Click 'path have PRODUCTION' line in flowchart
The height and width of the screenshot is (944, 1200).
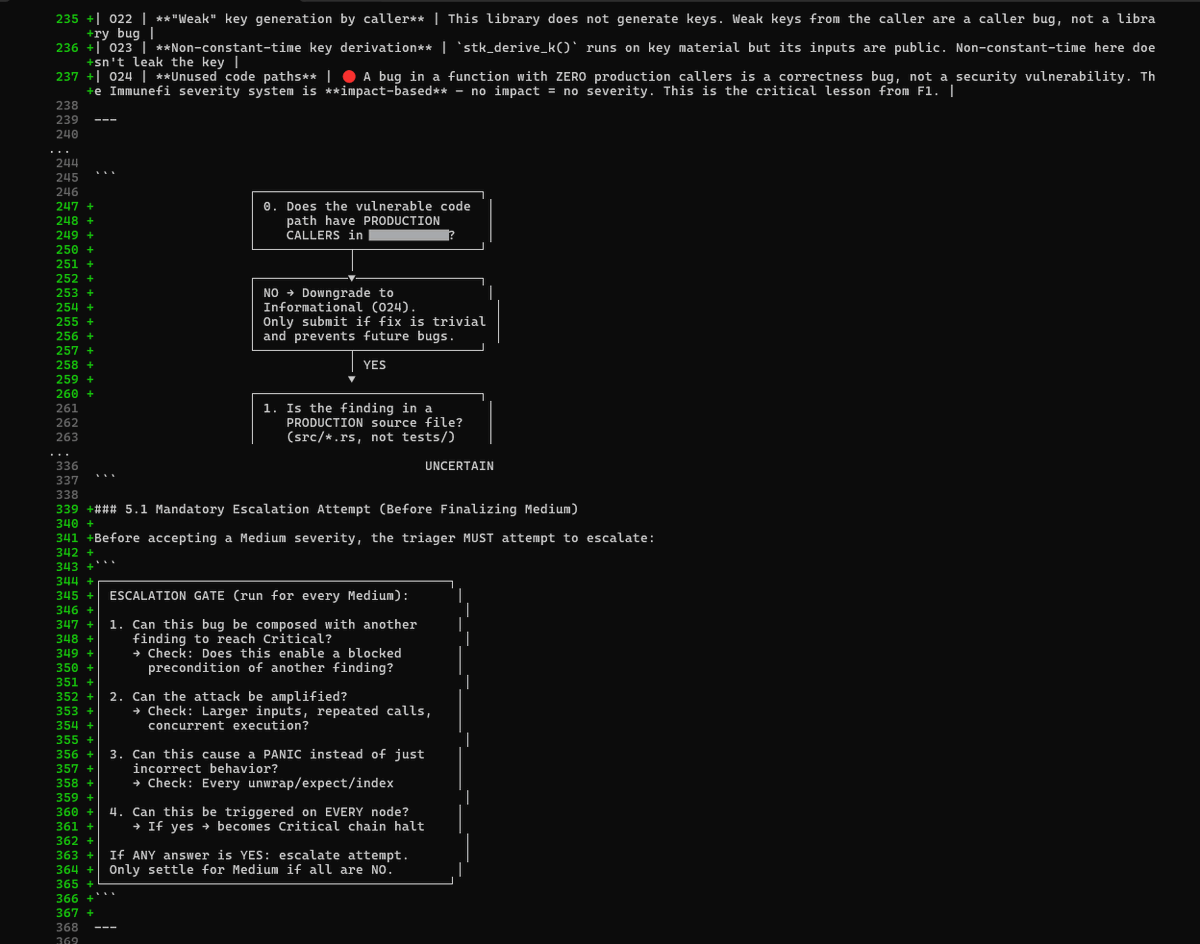(x=363, y=221)
